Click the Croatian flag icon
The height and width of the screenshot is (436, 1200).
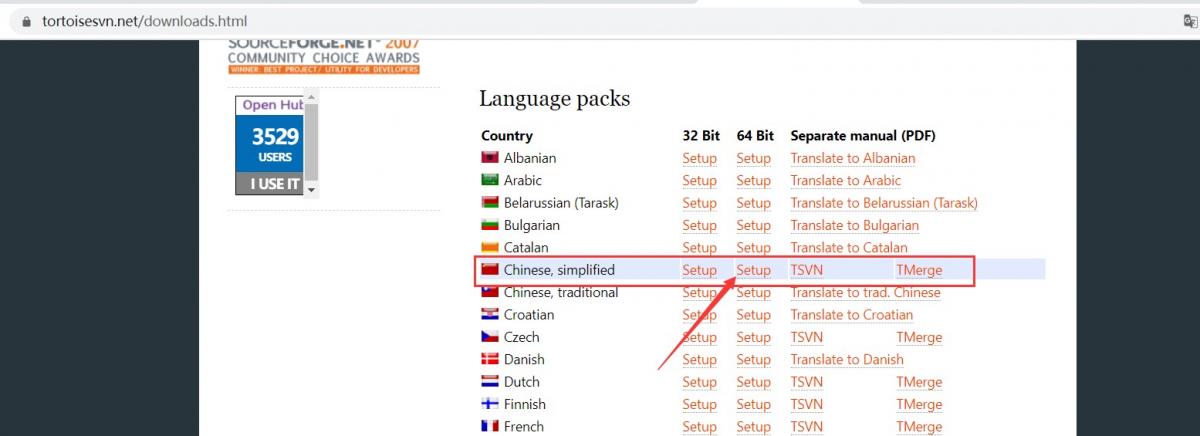click(490, 314)
